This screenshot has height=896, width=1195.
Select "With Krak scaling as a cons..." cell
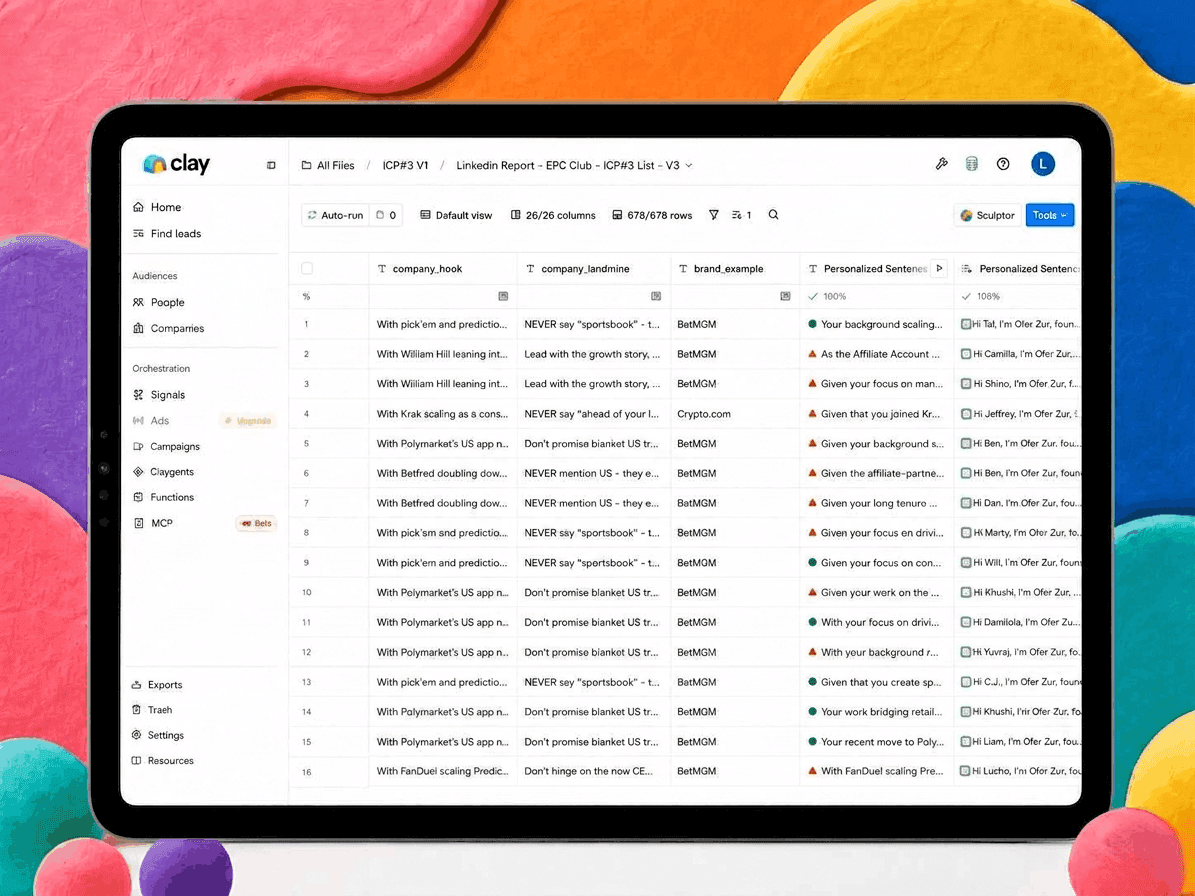(x=443, y=414)
